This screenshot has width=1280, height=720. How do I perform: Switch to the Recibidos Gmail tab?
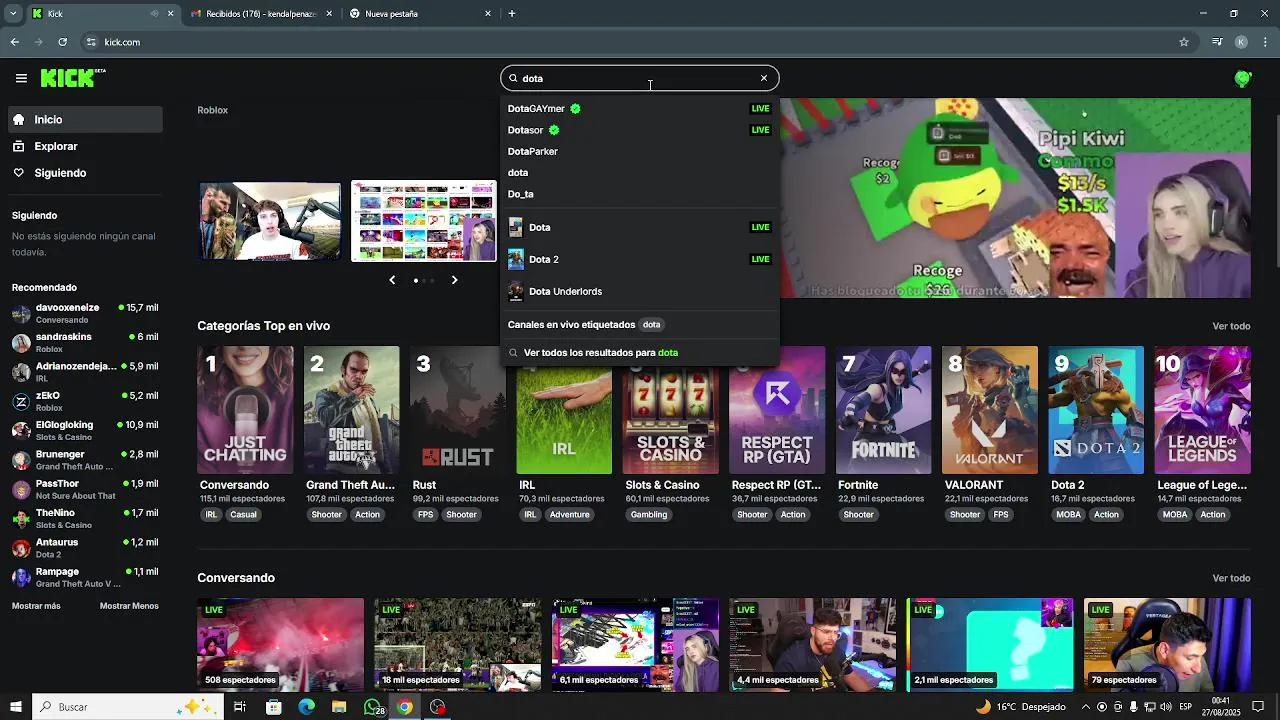click(x=260, y=14)
